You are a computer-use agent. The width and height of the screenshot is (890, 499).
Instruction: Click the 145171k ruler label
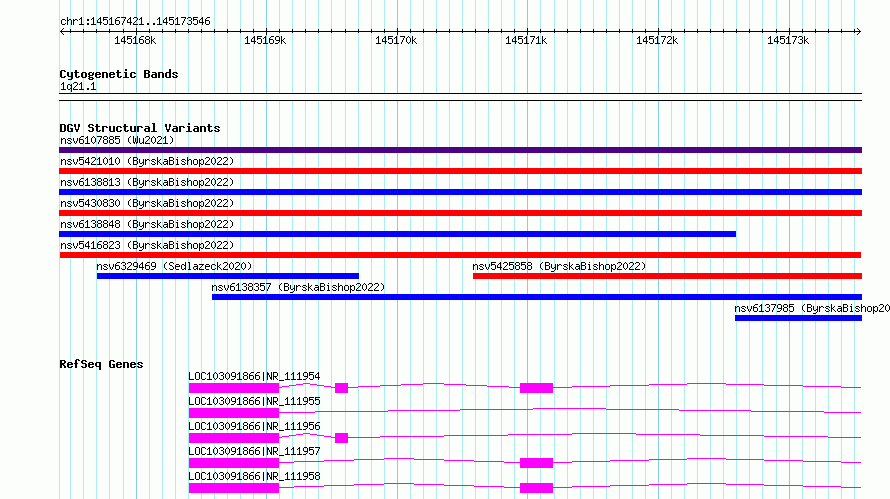point(526,40)
